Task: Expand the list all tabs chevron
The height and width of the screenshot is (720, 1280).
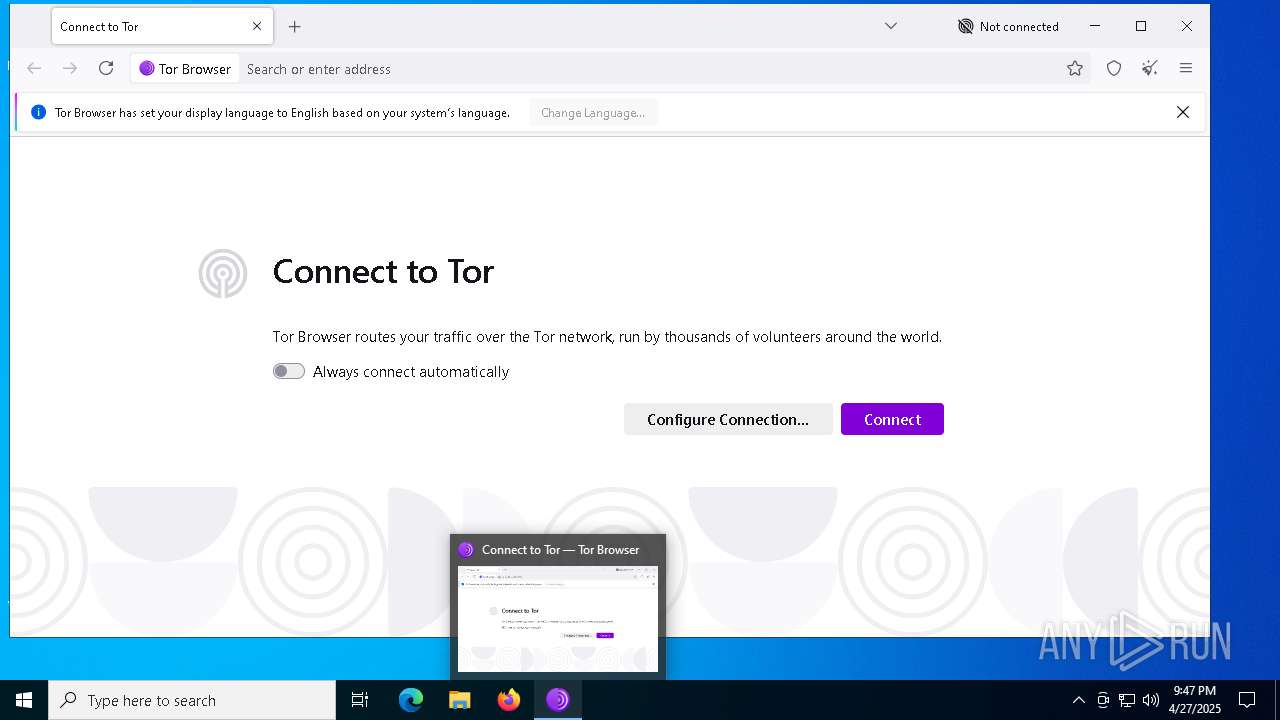Action: 891,26
